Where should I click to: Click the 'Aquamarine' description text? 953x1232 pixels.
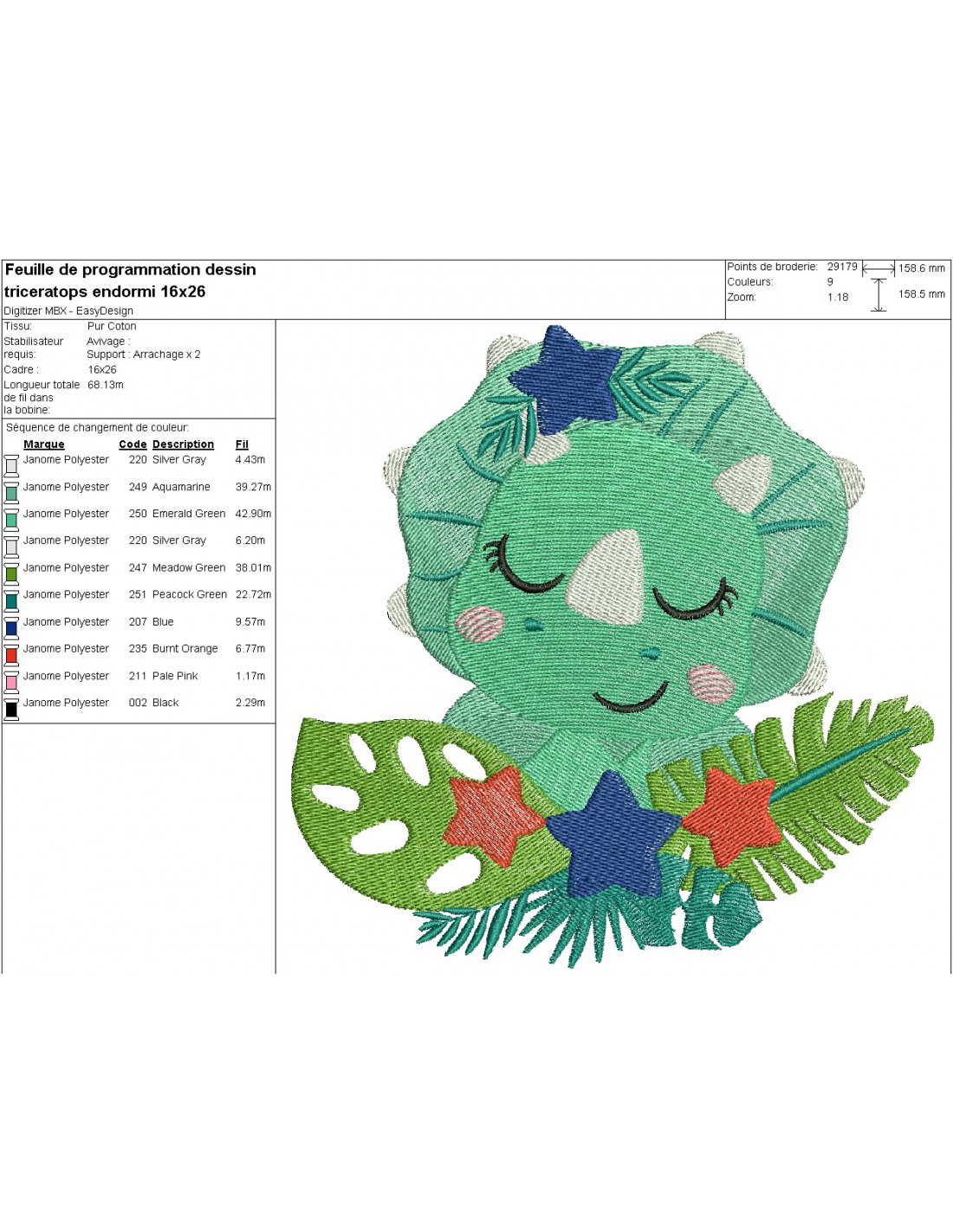(181, 487)
